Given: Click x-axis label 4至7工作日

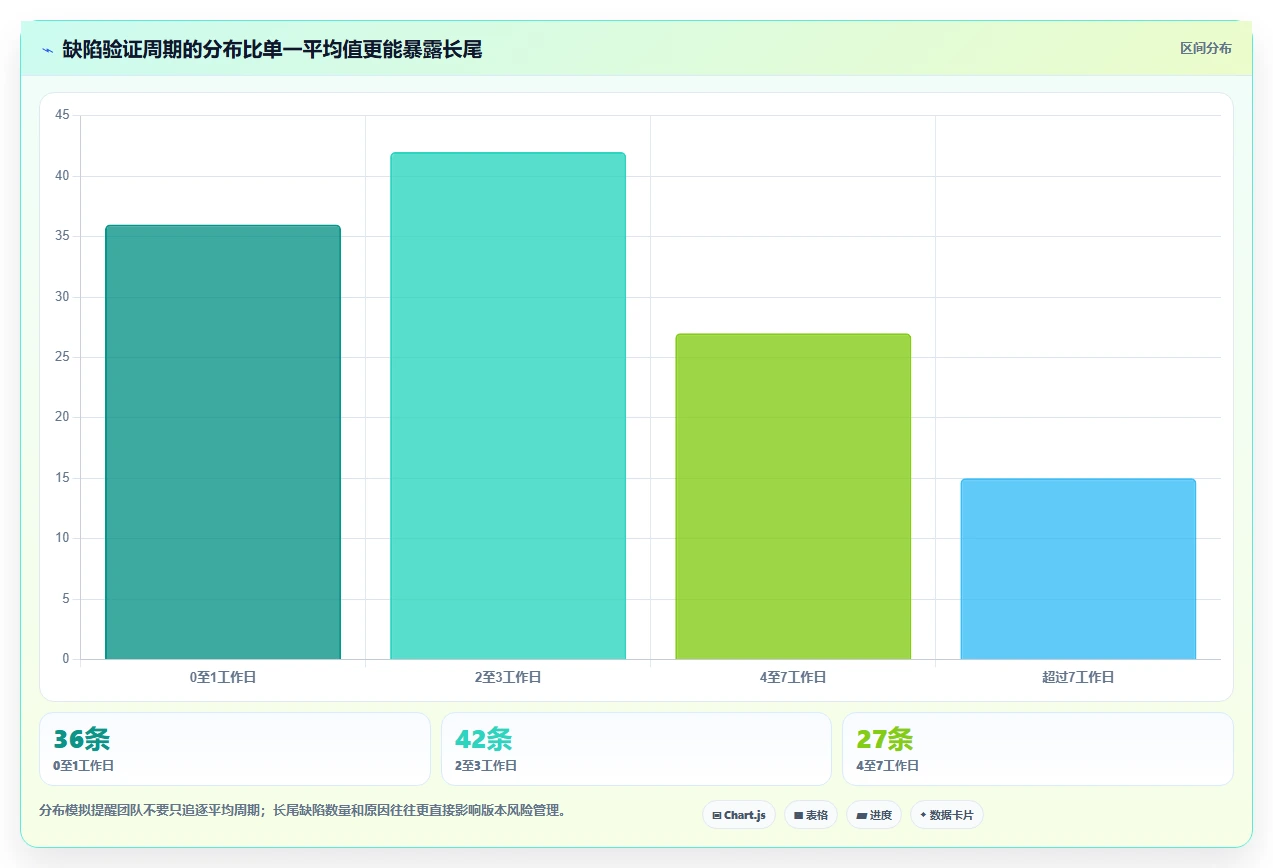Looking at the screenshot, I should pos(793,677).
